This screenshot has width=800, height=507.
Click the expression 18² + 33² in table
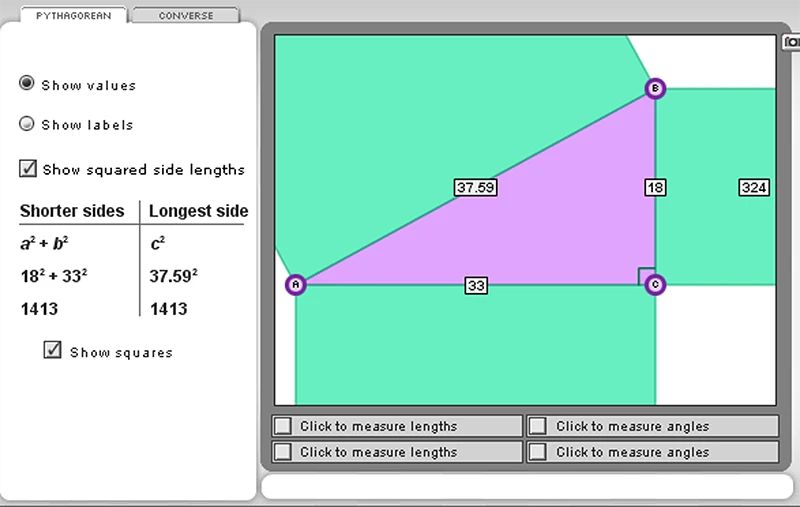(x=54, y=276)
